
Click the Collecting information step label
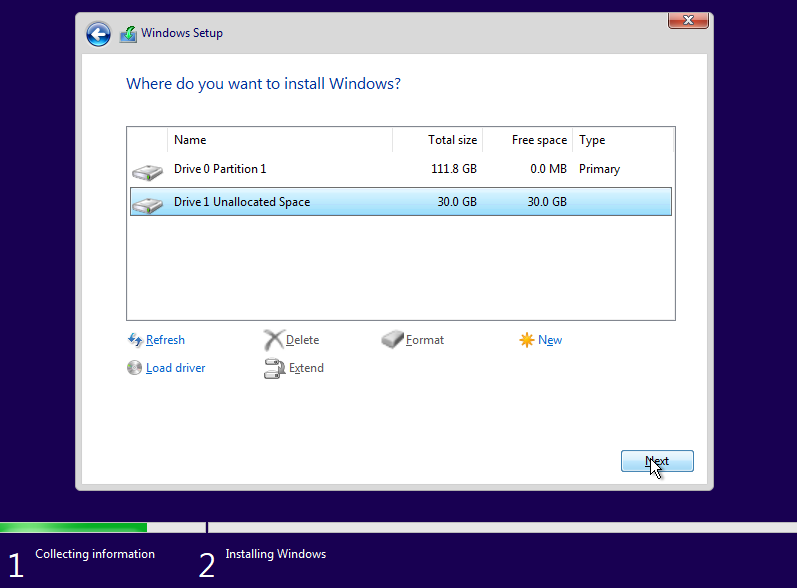coord(95,554)
